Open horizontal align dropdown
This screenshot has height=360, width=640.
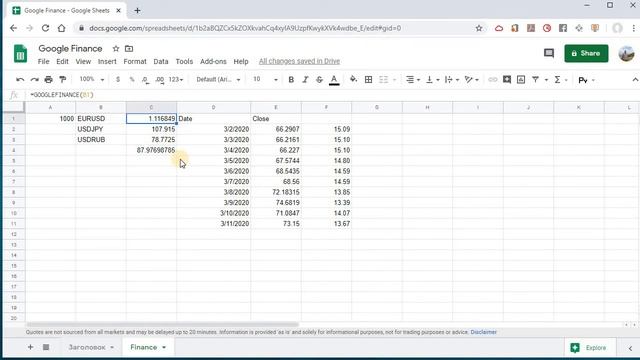pyautogui.click(x=413, y=80)
